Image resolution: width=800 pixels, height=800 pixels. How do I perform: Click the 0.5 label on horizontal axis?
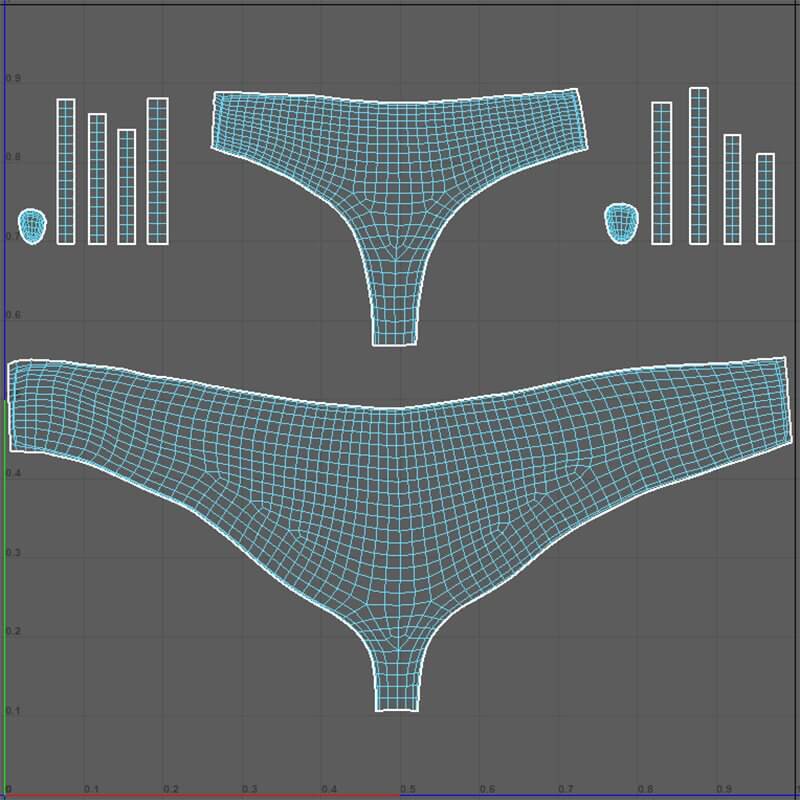pos(408,789)
